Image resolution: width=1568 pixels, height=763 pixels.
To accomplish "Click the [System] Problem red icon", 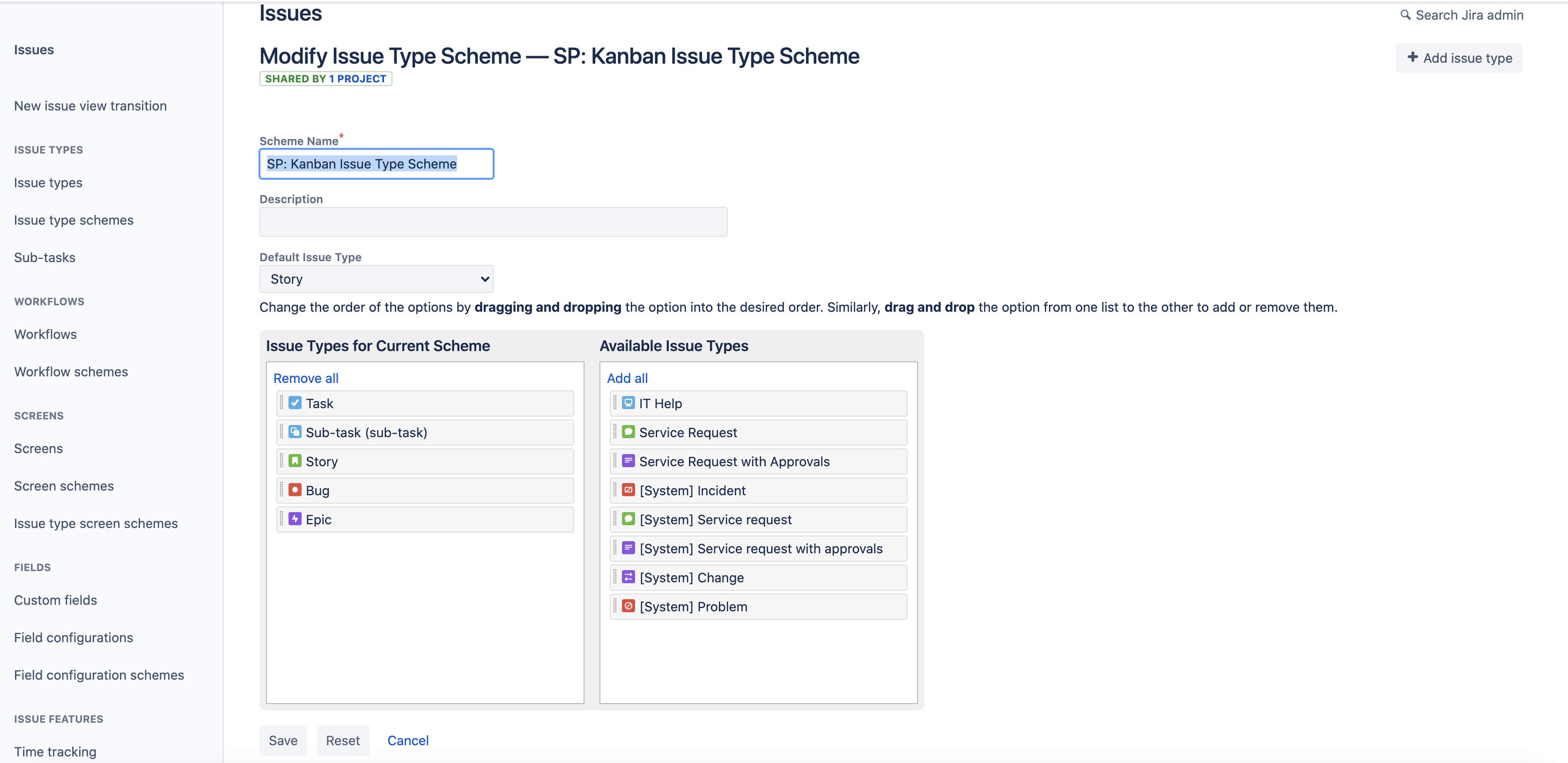I will pos(628,606).
